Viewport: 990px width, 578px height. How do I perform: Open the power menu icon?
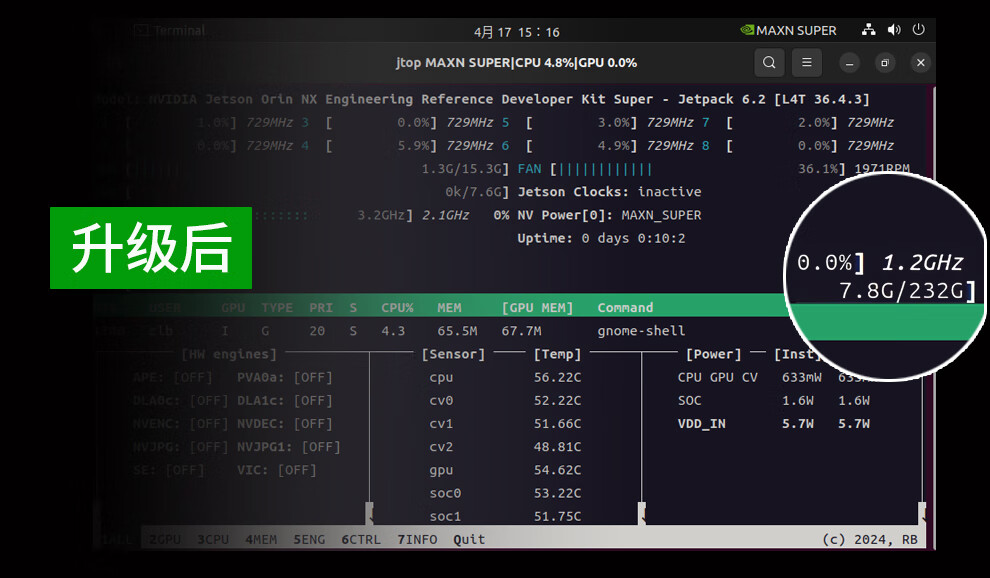919,30
